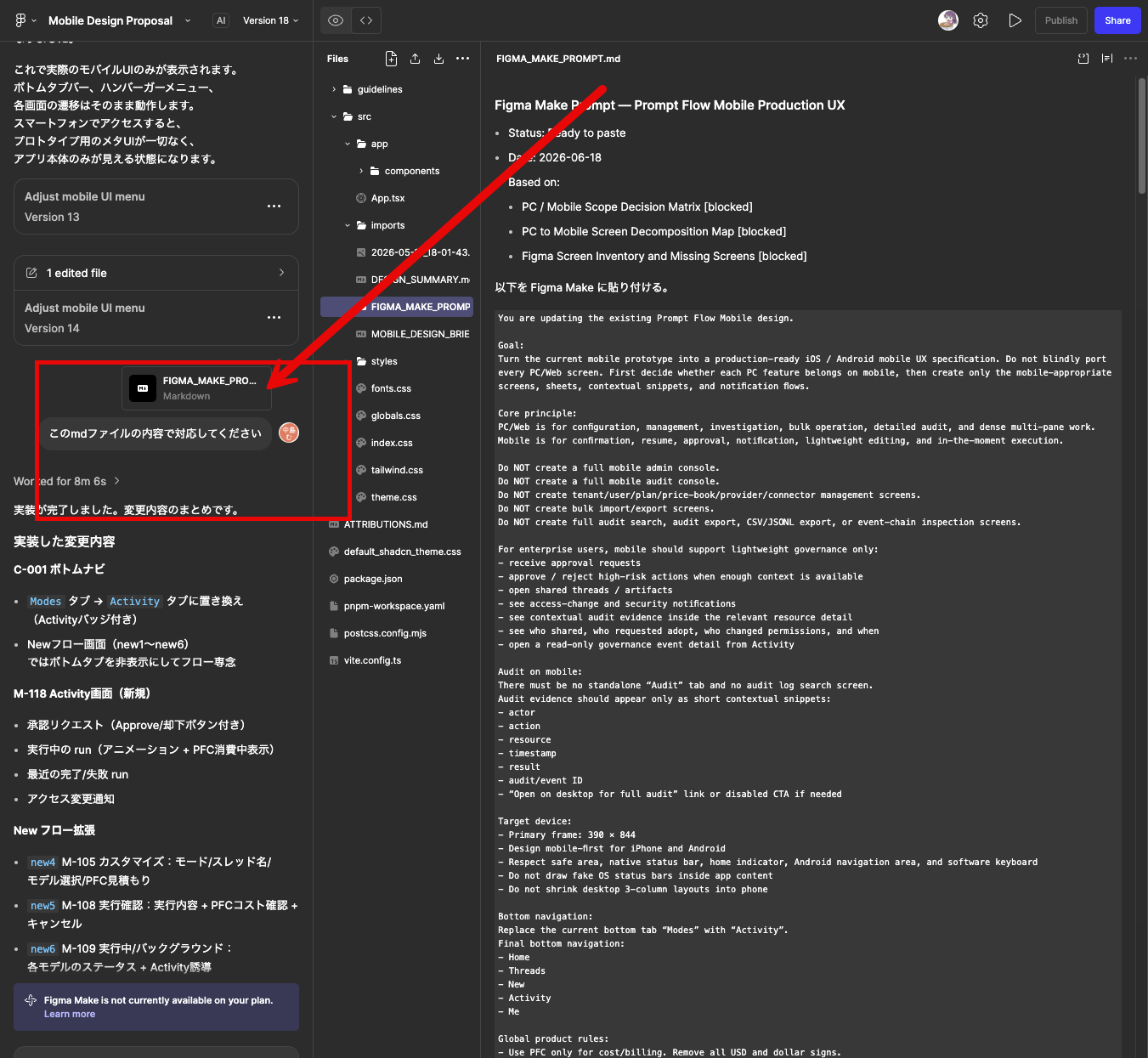Open tailwind.css file
Screen dimensions: 1148x1058
coord(397,470)
